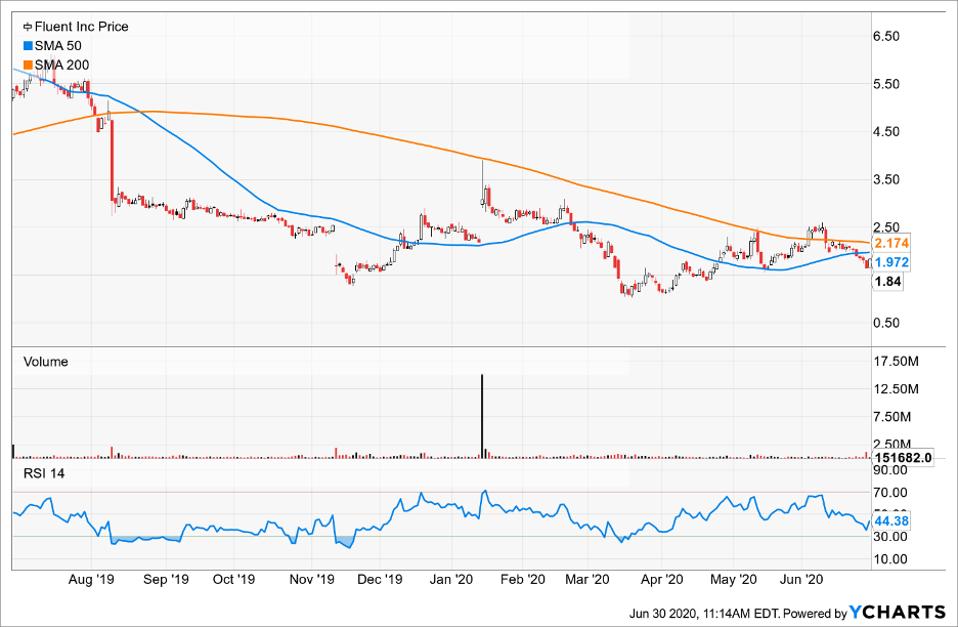Image resolution: width=958 pixels, height=627 pixels.
Task: Click the 6.50 price axis label
Action: coord(887,36)
